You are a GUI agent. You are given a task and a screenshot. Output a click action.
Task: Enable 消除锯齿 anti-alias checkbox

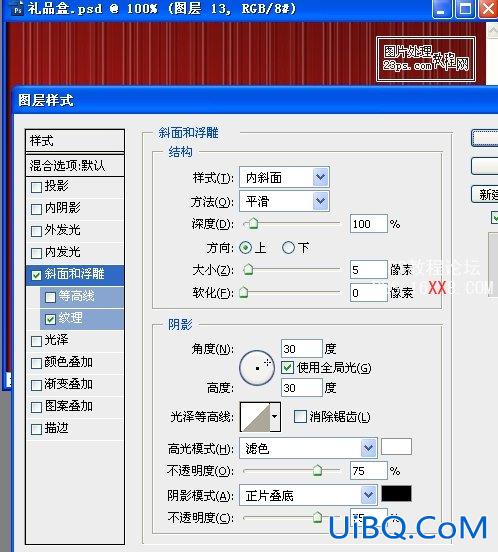click(300, 417)
